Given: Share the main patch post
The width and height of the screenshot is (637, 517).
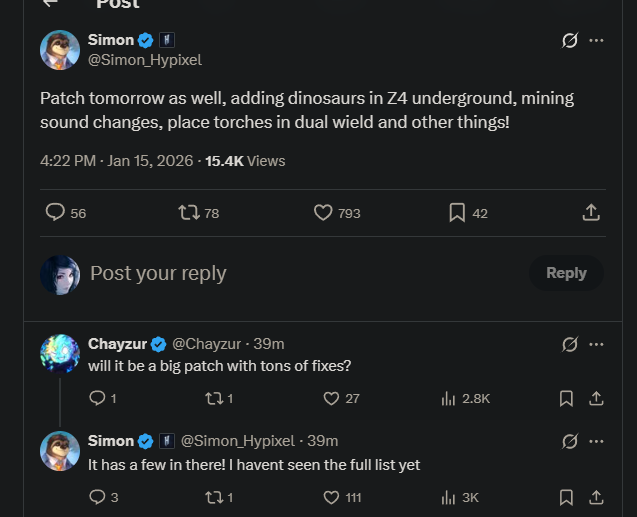Looking at the screenshot, I should [591, 212].
